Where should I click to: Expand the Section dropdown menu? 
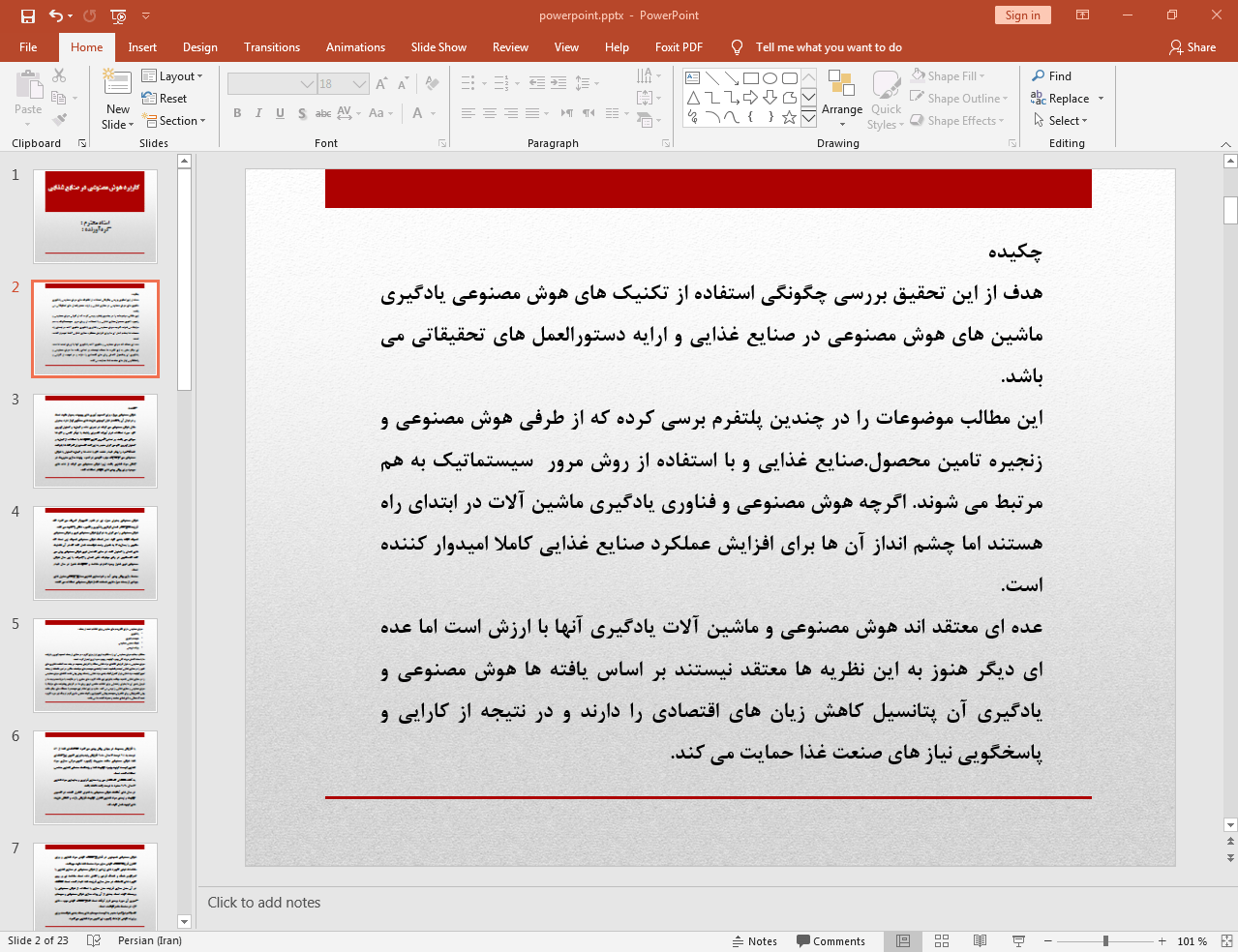pyautogui.click(x=174, y=121)
